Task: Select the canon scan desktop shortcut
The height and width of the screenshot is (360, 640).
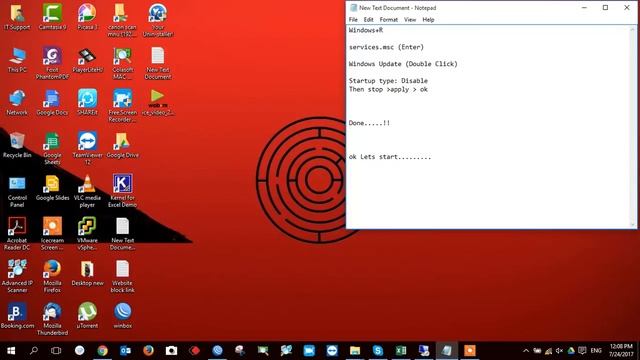Action: (x=122, y=20)
